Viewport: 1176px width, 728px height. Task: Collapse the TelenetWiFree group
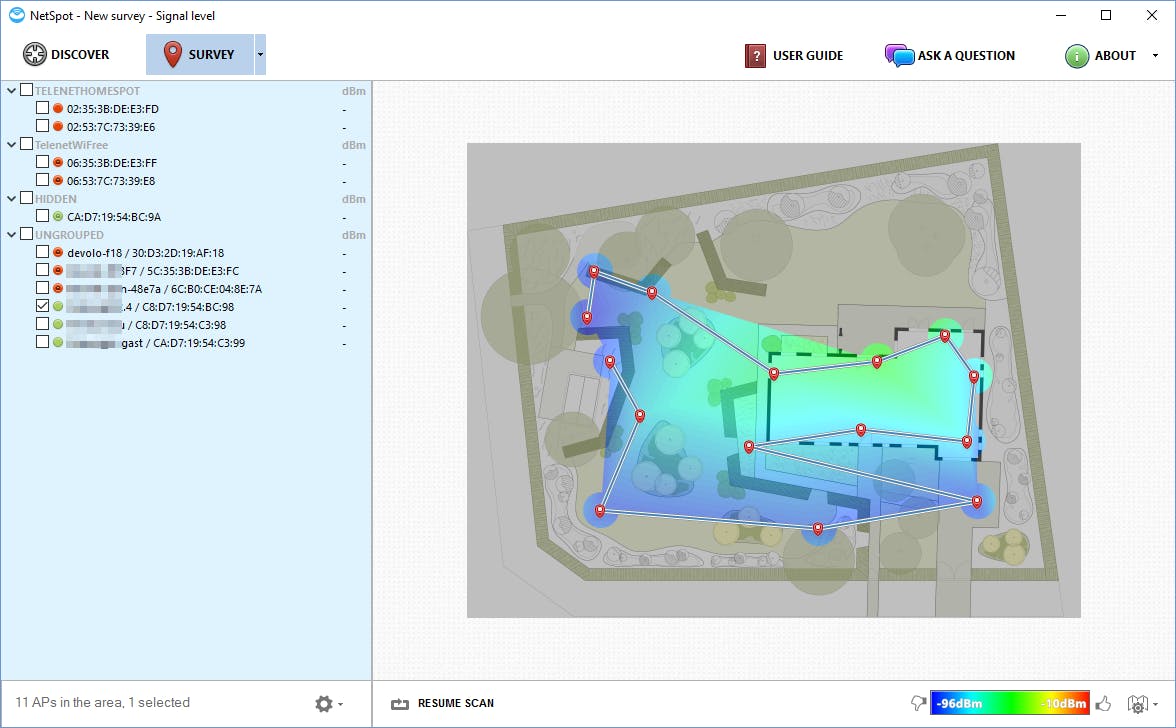(x=11, y=145)
